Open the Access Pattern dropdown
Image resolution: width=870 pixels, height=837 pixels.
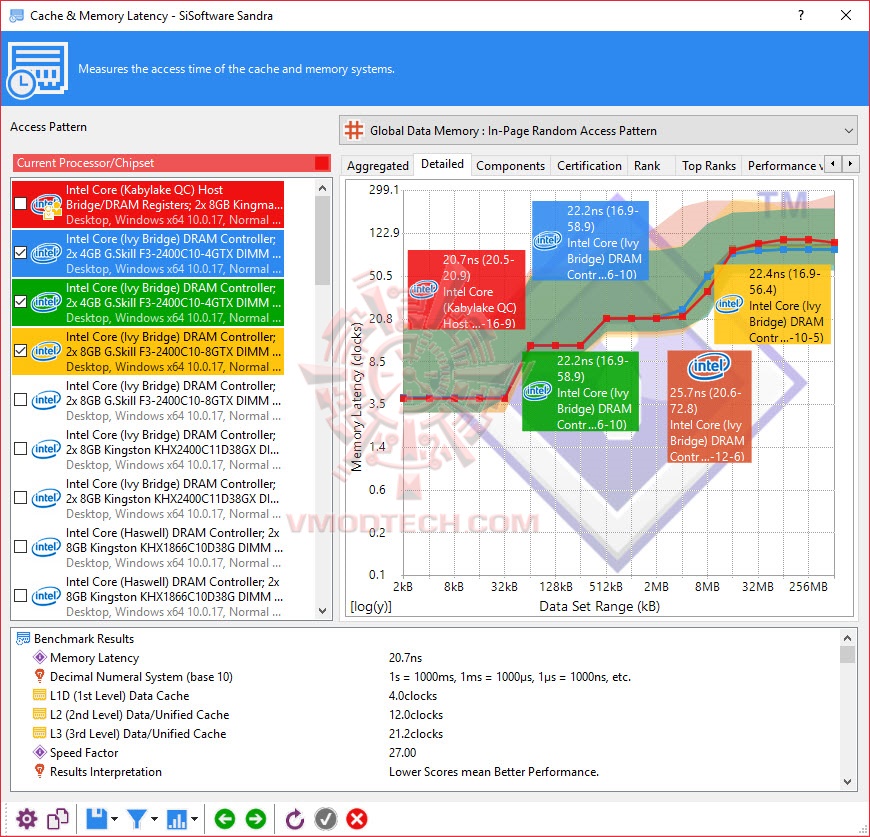[599, 131]
